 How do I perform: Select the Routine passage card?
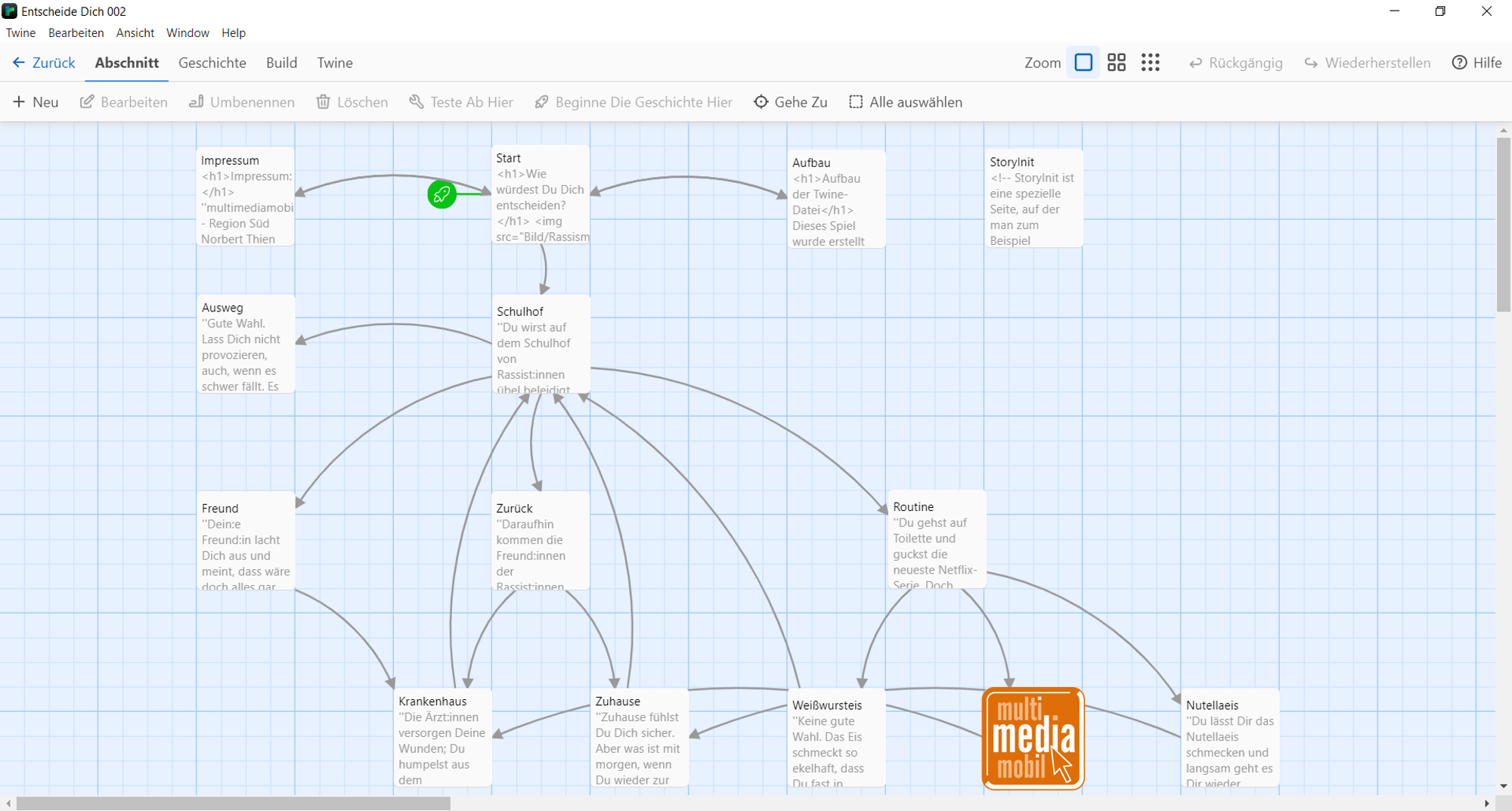coord(937,540)
